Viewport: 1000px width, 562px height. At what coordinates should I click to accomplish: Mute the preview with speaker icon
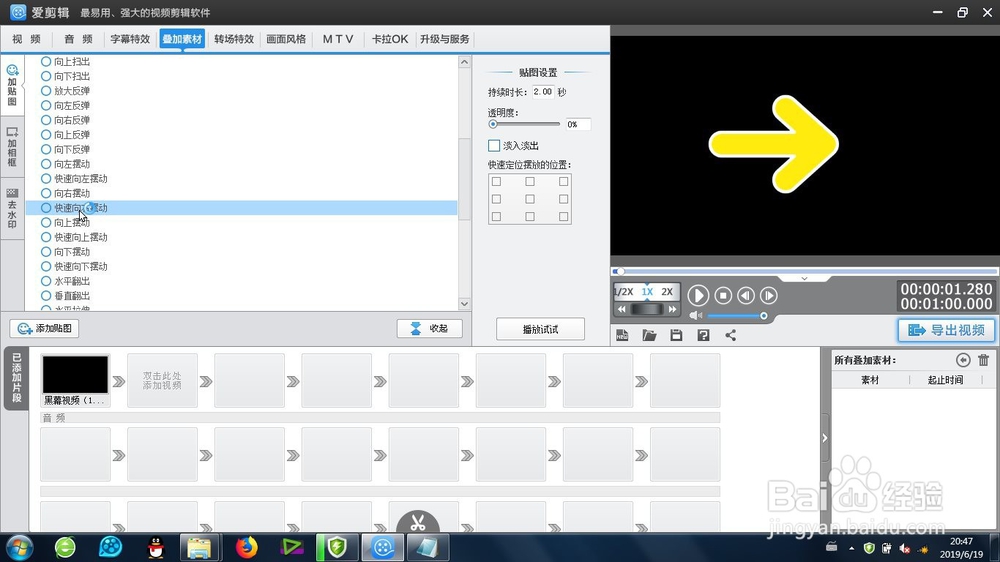pos(695,316)
